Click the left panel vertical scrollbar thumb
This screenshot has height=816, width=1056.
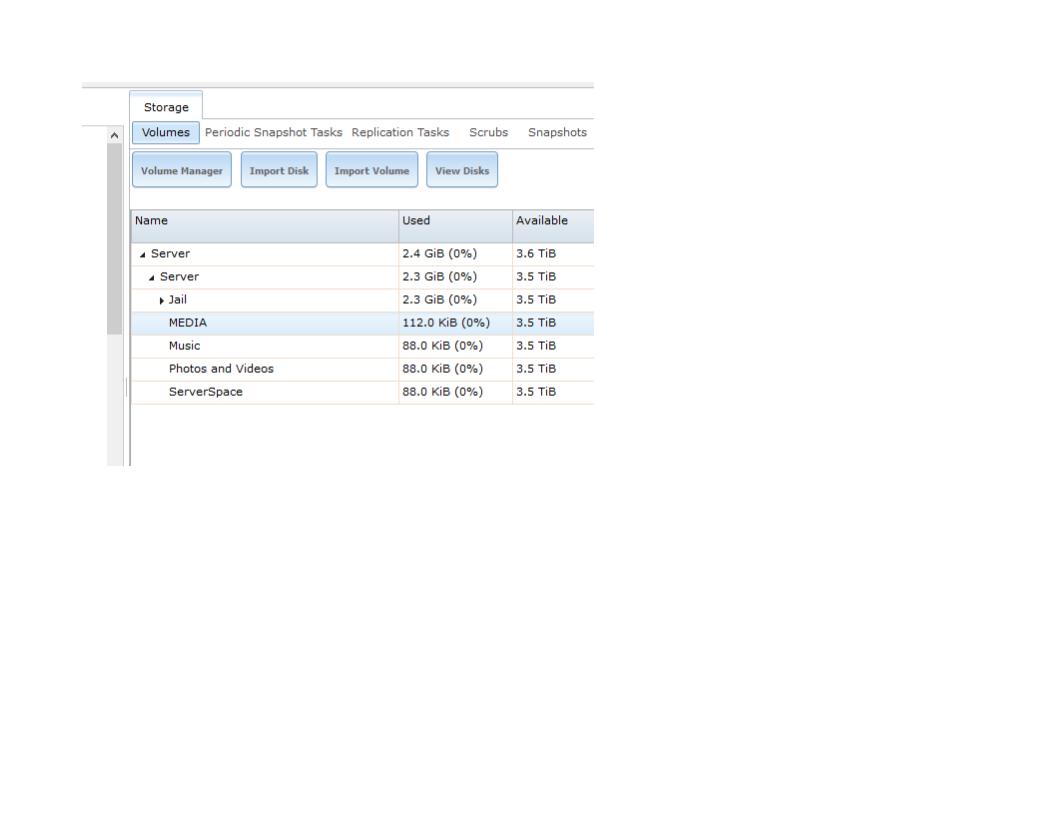[x=114, y=239]
